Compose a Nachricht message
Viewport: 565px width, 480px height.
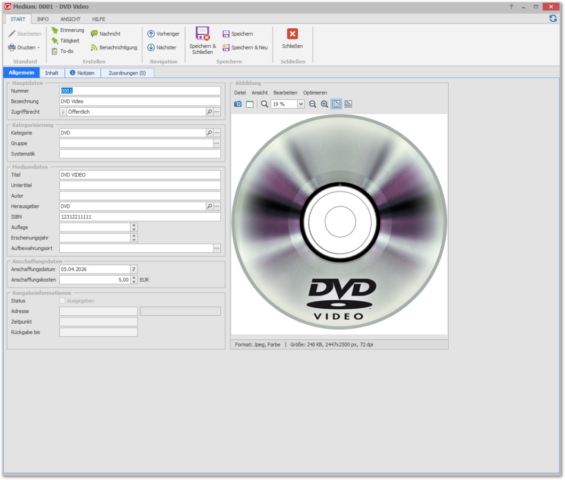point(106,34)
